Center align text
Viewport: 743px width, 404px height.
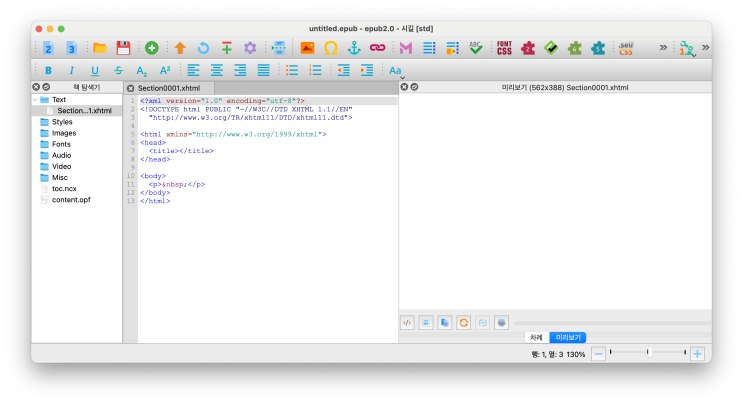click(x=217, y=71)
